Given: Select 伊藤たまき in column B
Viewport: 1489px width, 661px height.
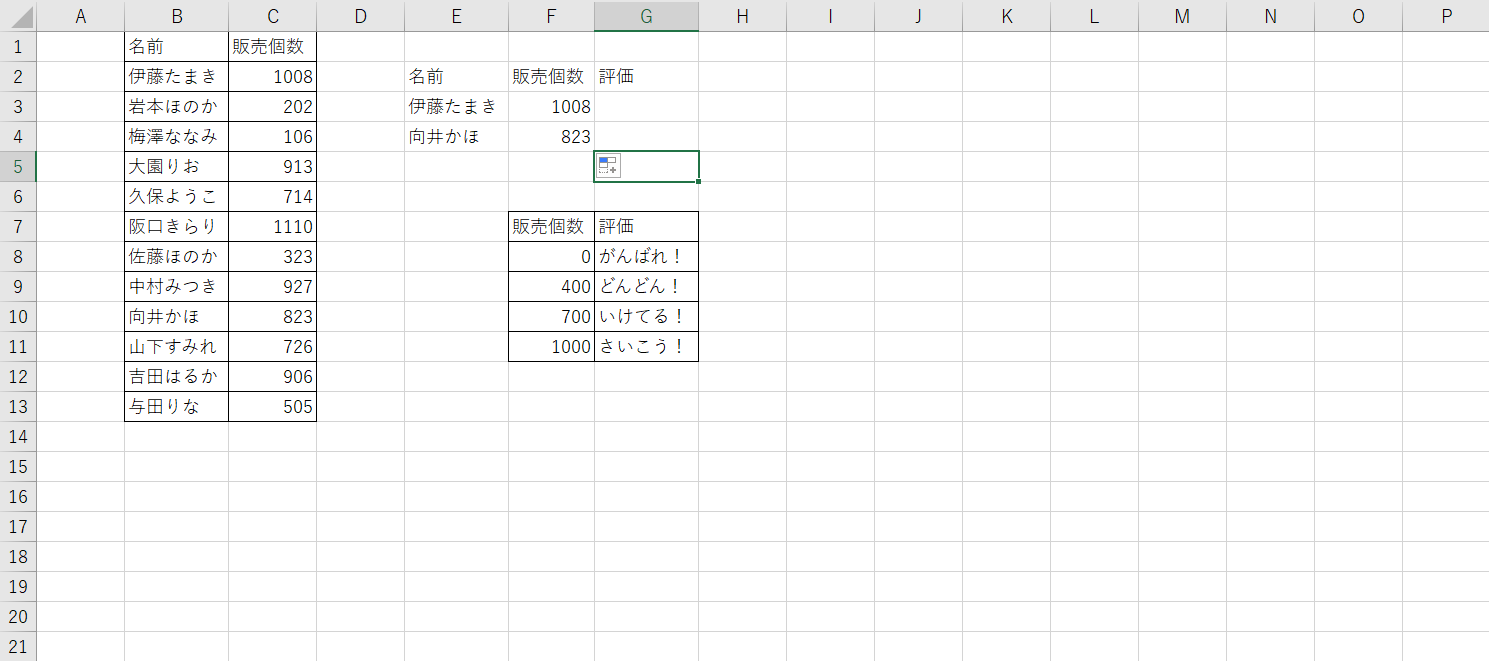Looking at the screenshot, I should [x=177, y=77].
